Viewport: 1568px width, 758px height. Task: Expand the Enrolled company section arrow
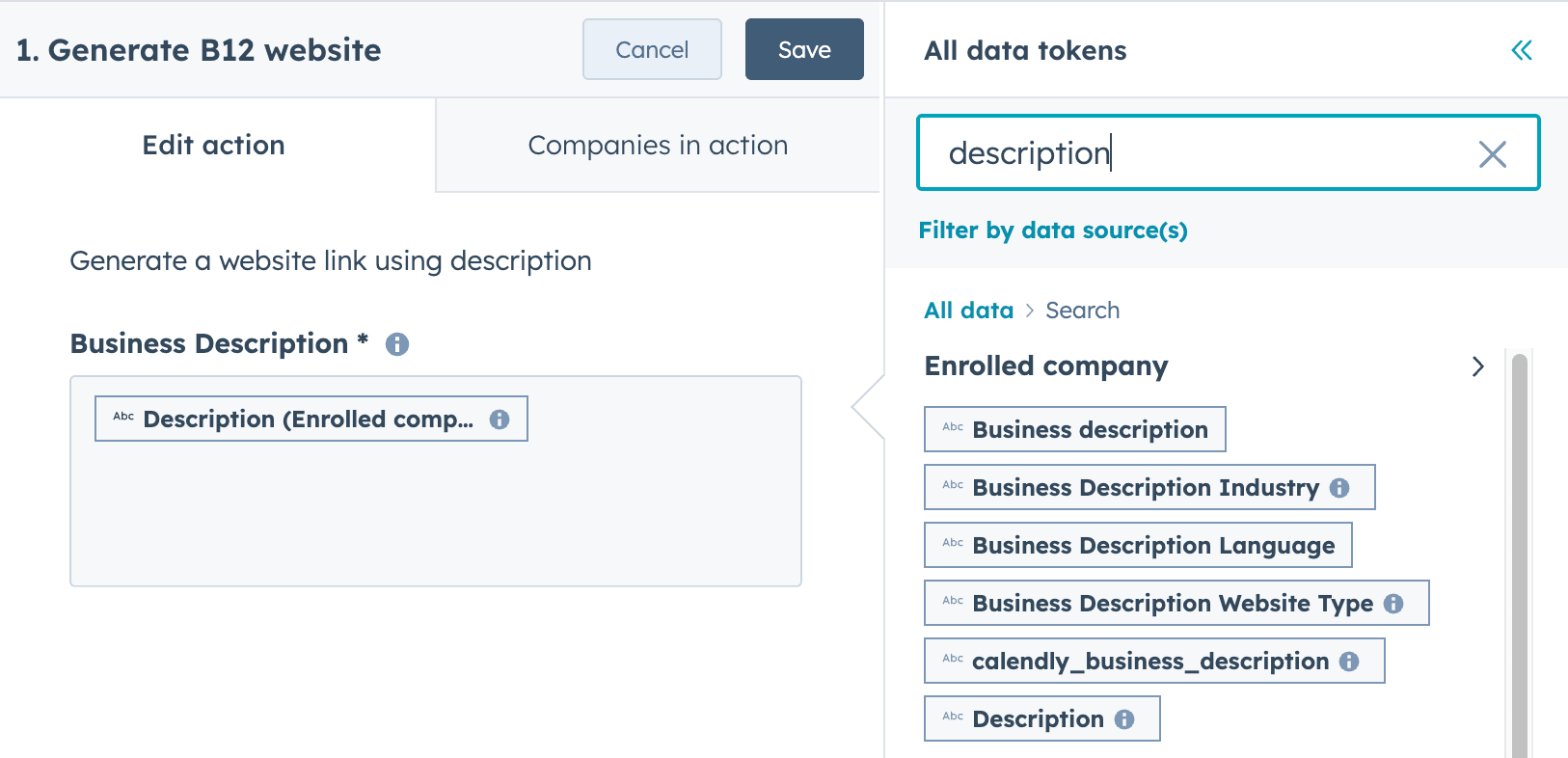point(1477,366)
